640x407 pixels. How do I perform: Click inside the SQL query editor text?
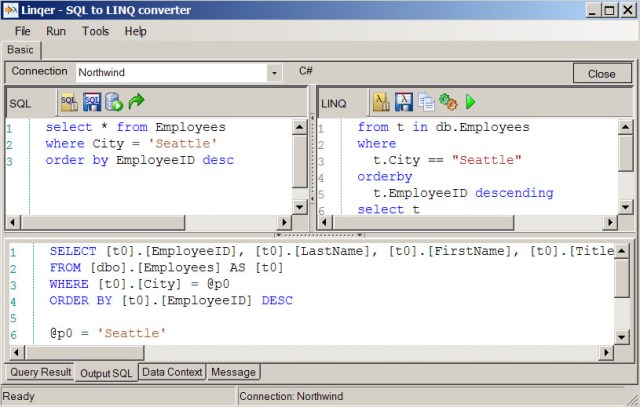(x=150, y=180)
